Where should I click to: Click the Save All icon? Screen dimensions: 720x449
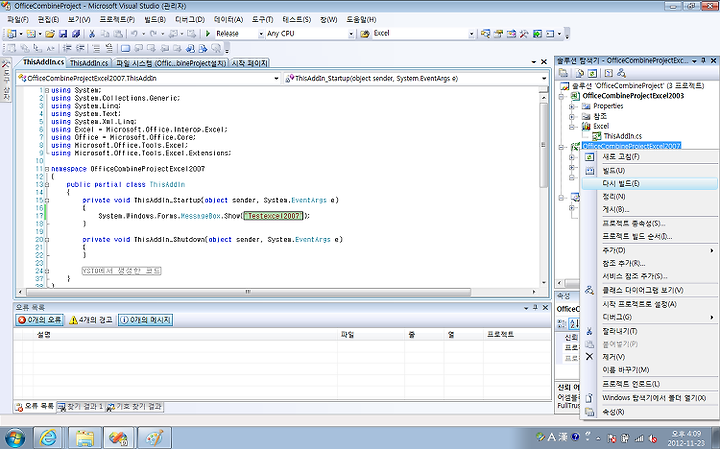point(76,34)
